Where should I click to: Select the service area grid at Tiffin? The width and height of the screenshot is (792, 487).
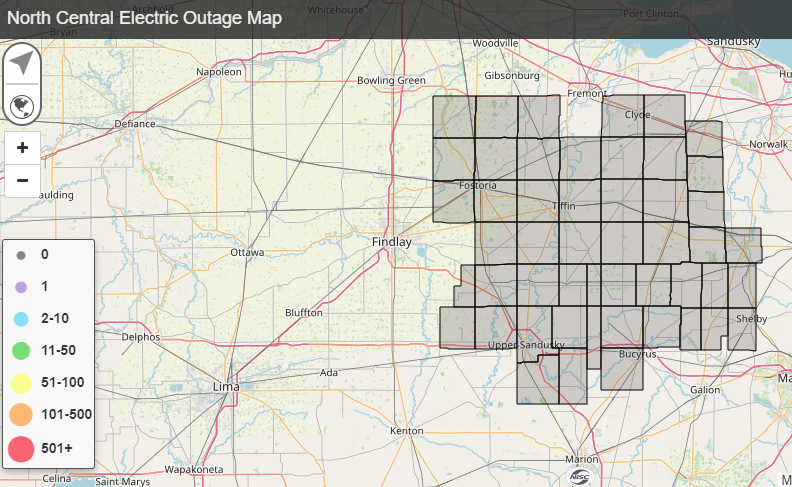coord(564,206)
